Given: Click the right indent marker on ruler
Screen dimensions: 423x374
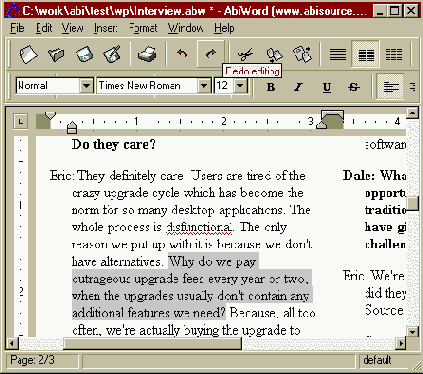Looking at the screenshot, I should (322, 125).
